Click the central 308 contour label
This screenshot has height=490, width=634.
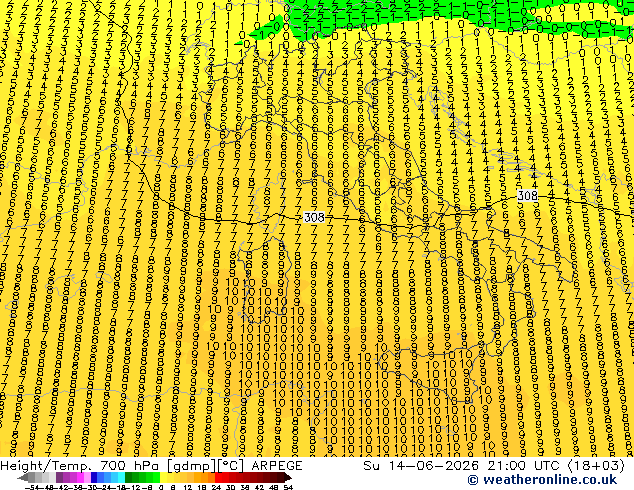(x=314, y=218)
